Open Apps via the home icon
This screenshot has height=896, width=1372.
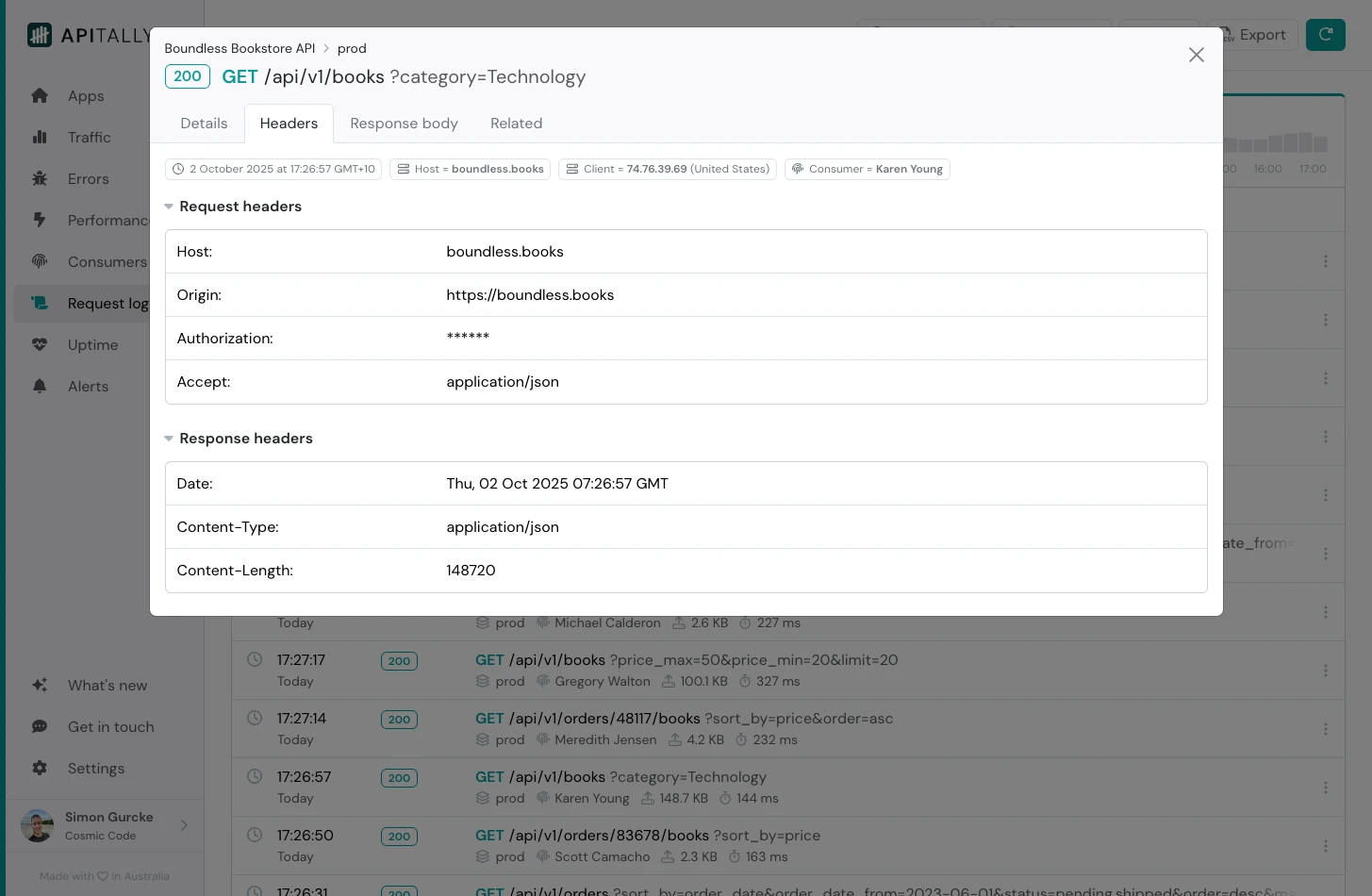pos(40,96)
